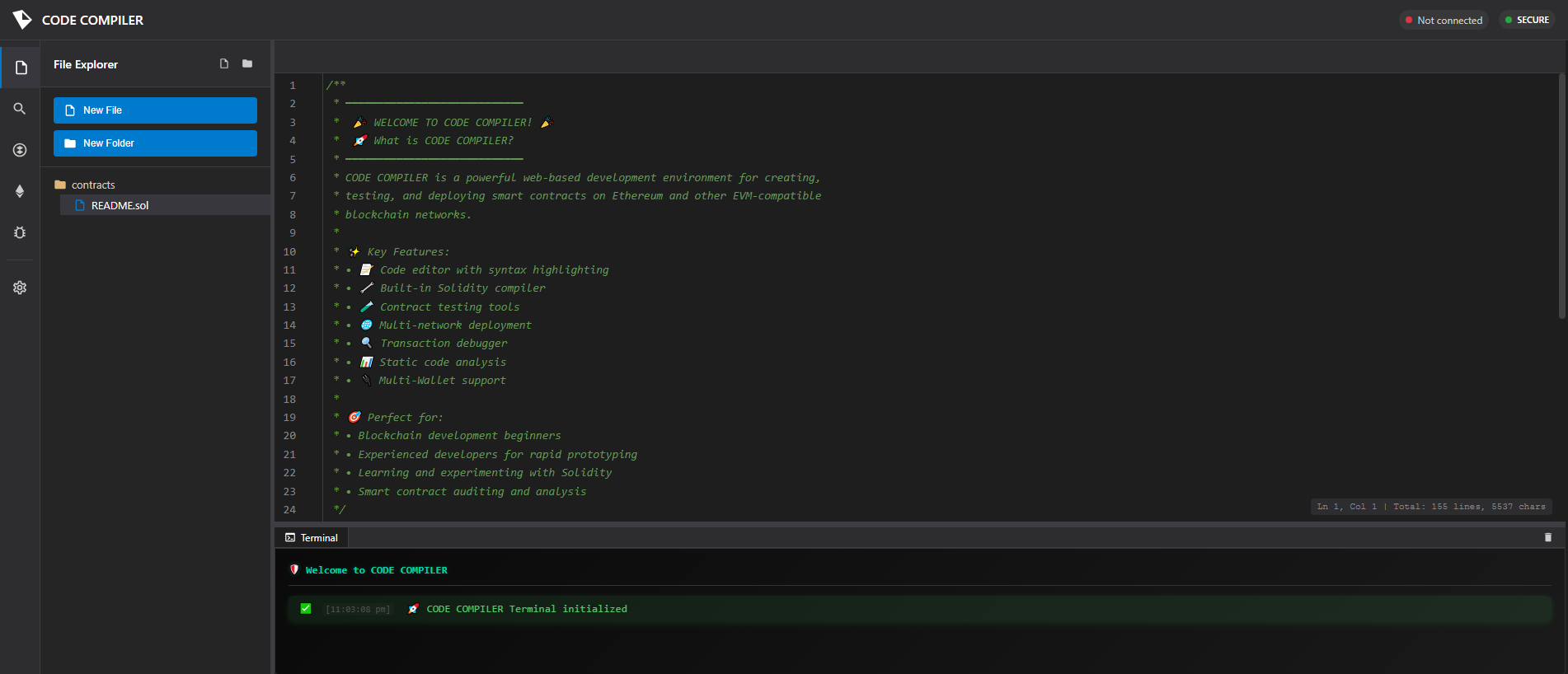Screen dimensions: 1568x674
Task: Open the Compiler sidebar icon
Action: point(20,150)
